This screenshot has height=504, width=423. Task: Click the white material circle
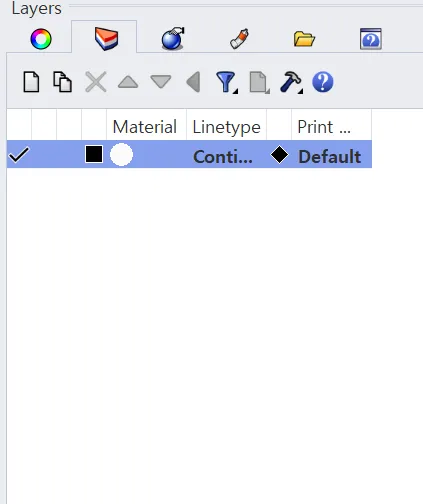click(x=121, y=154)
